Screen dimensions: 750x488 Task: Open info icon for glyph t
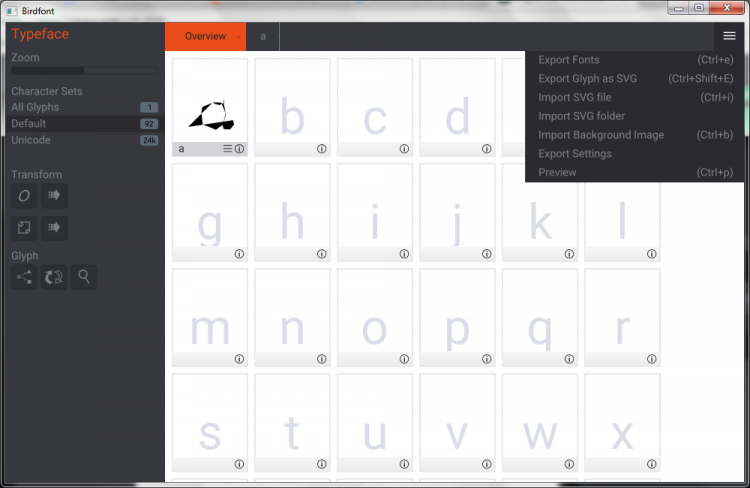(322, 464)
